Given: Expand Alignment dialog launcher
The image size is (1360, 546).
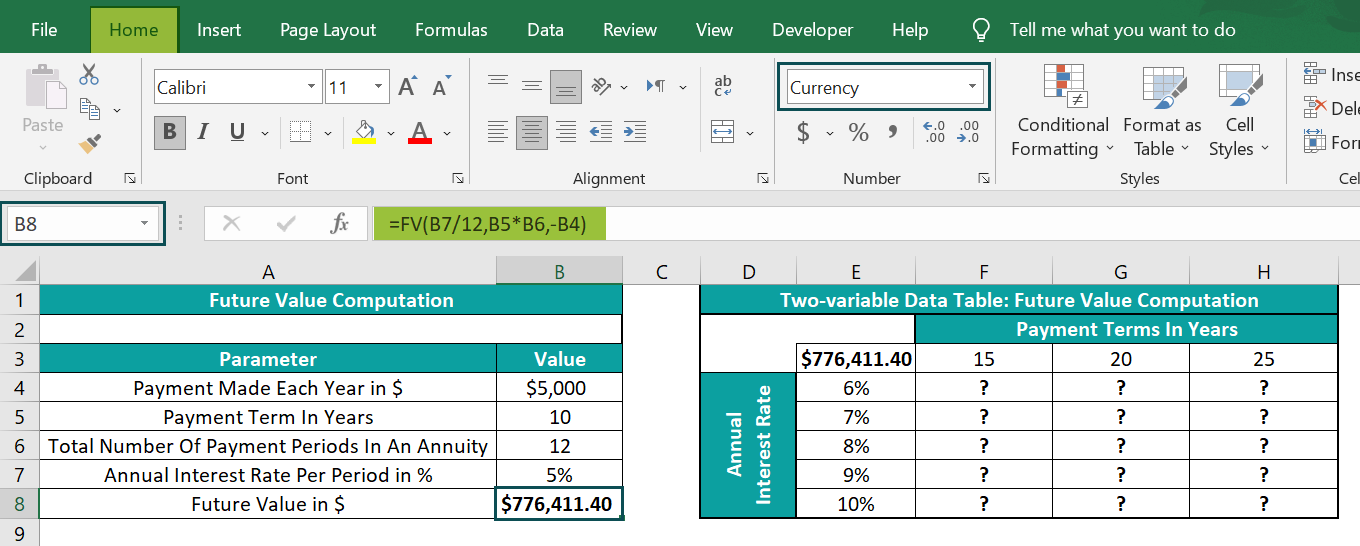Looking at the screenshot, I should click(764, 178).
